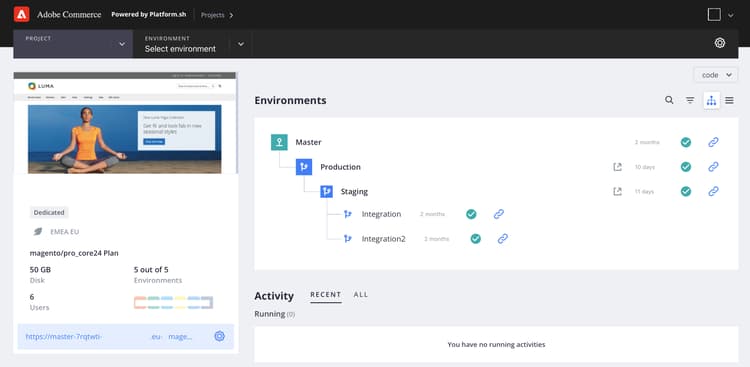Expand the user account menu chevron
Viewport: 750px width, 367px height.
point(730,15)
